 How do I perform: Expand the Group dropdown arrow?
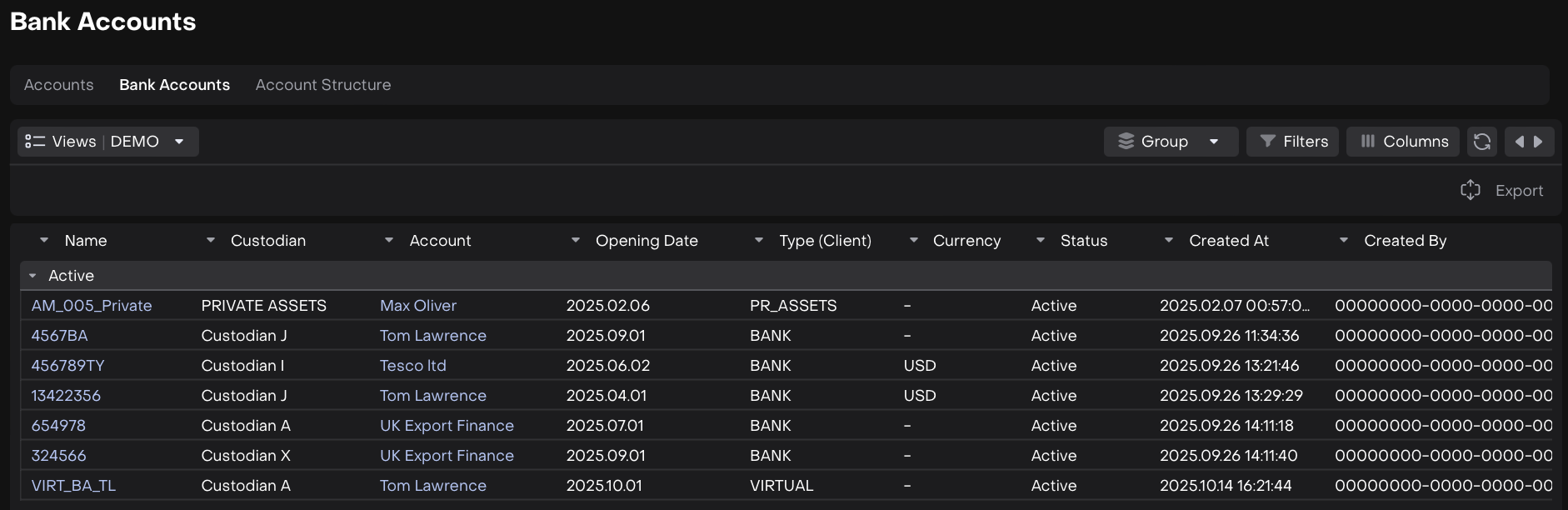(1214, 142)
